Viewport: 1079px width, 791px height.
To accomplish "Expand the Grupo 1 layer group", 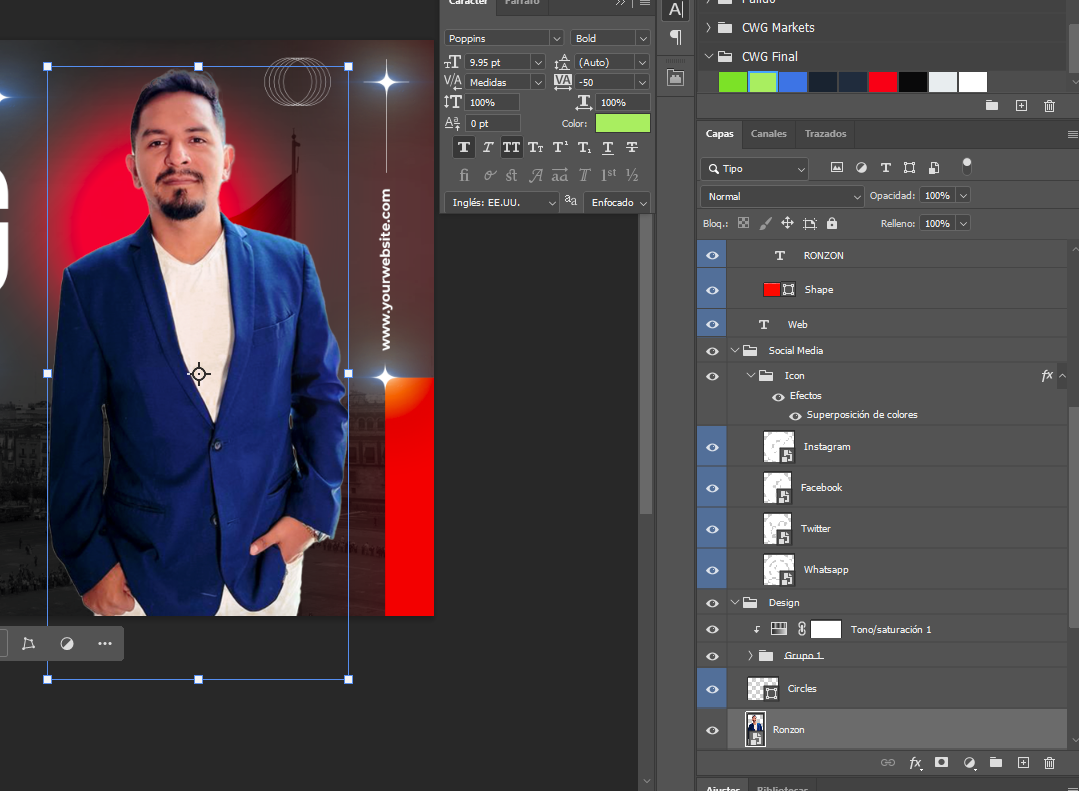I will pos(750,656).
